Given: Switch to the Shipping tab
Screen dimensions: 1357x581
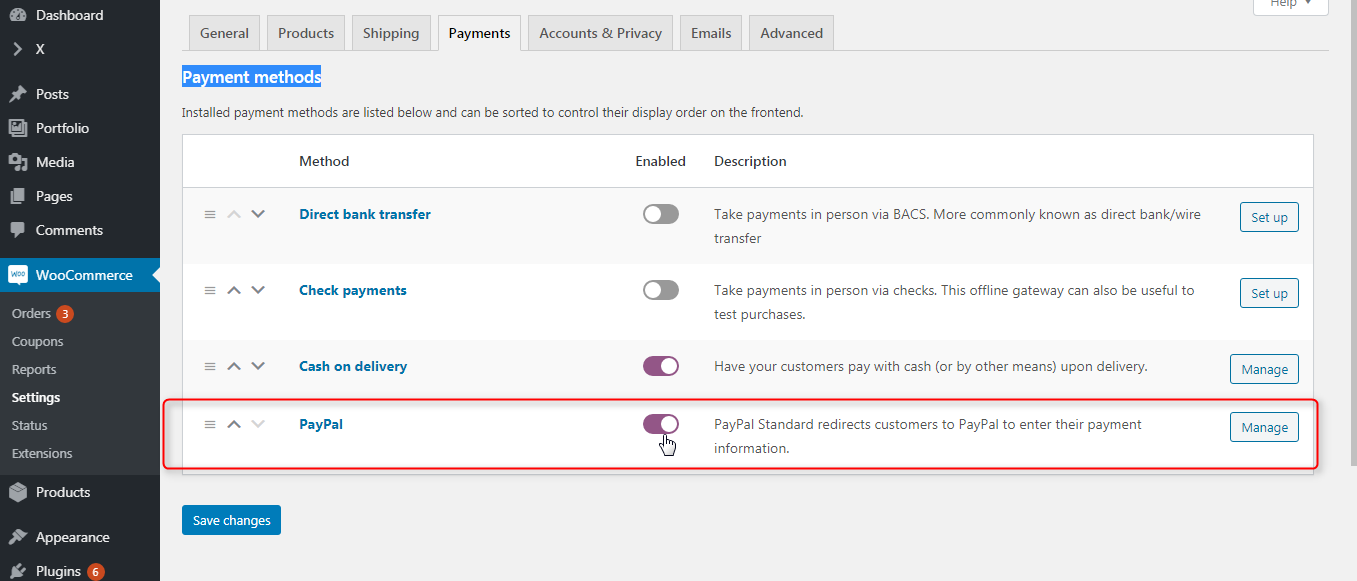Looking at the screenshot, I should 391,33.
